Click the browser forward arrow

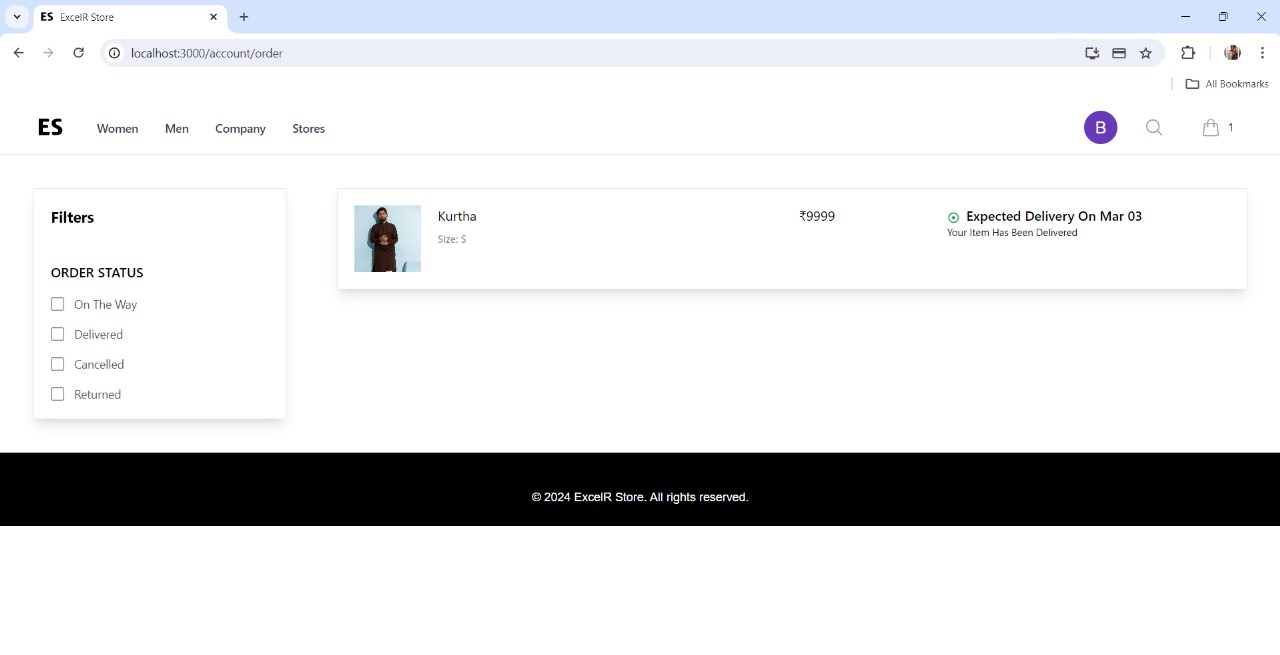48,53
